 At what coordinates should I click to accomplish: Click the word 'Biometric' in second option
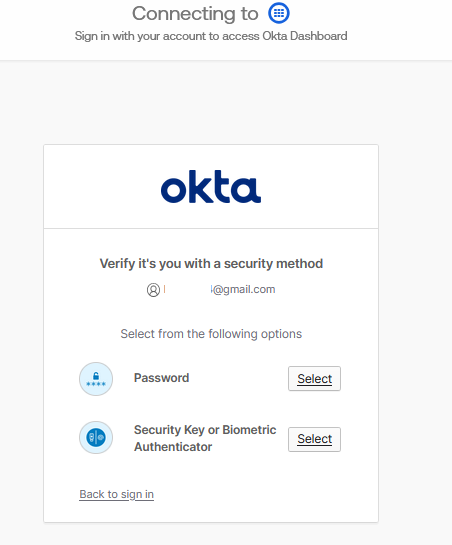click(x=249, y=430)
